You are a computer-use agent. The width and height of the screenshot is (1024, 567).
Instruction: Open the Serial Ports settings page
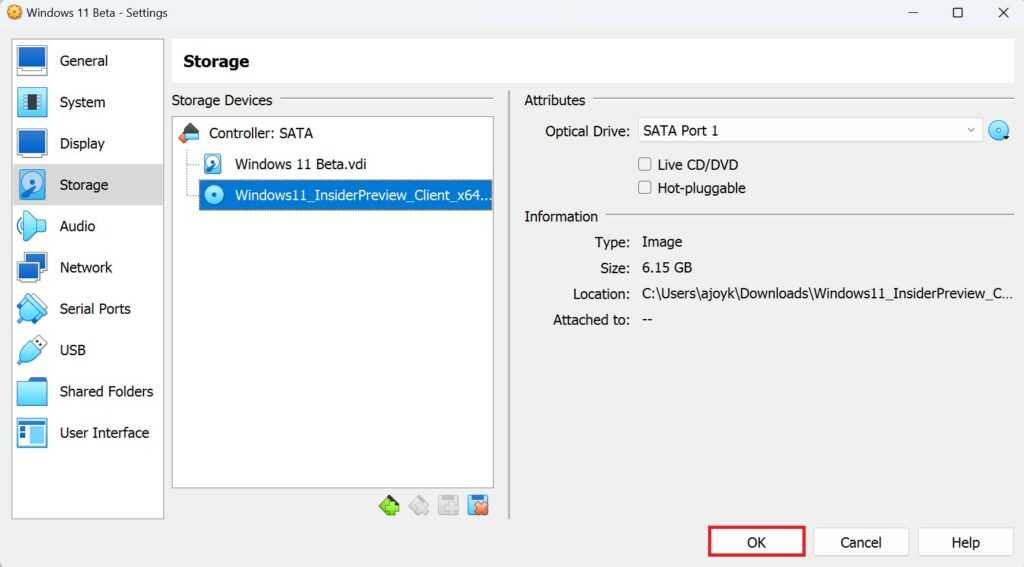(94, 309)
